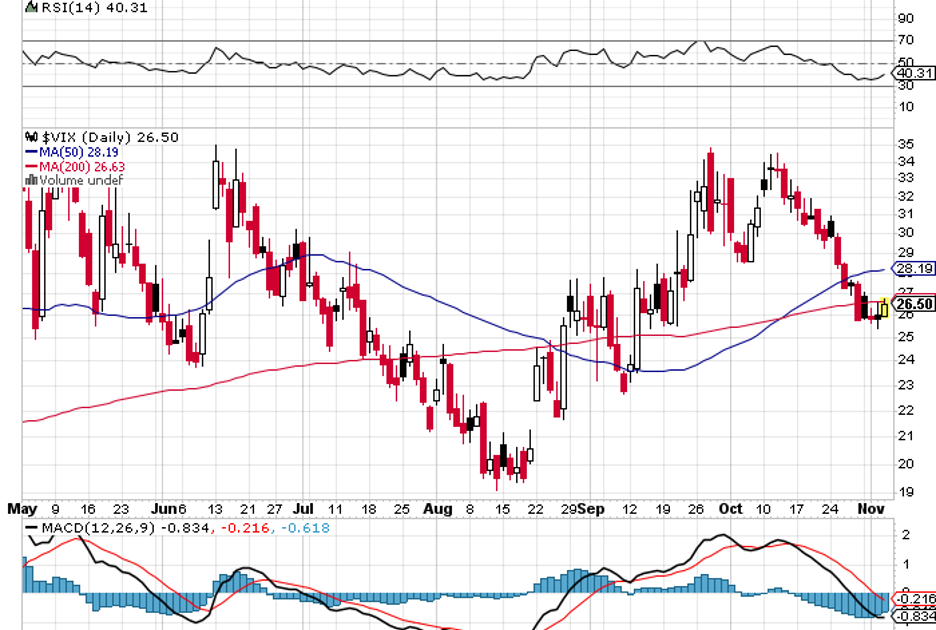The image size is (936, 630).
Task: Click the 26.50 current price tag
Action: pyautogui.click(x=914, y=305)
